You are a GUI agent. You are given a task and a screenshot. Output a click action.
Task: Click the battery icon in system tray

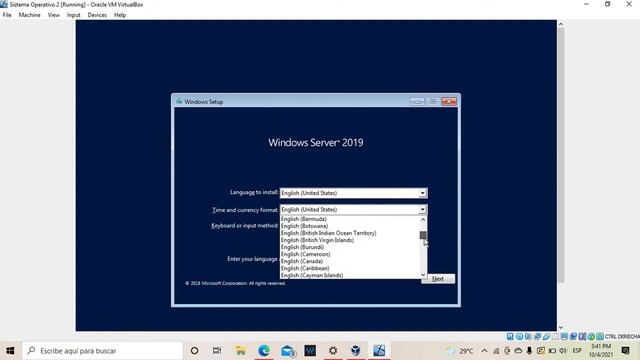coord(552,351)
